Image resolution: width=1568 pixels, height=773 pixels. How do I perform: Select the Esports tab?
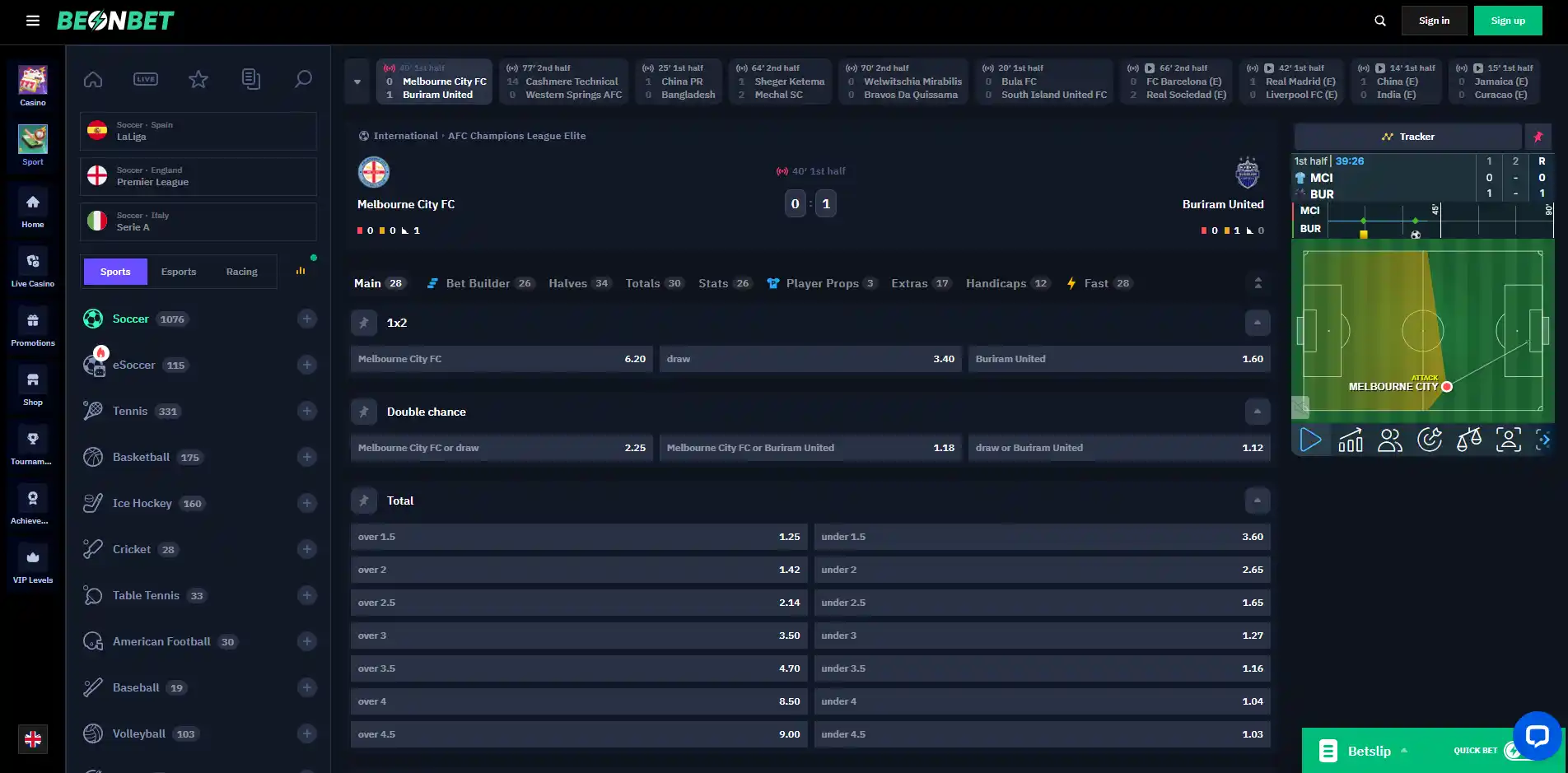click(179, 272)
